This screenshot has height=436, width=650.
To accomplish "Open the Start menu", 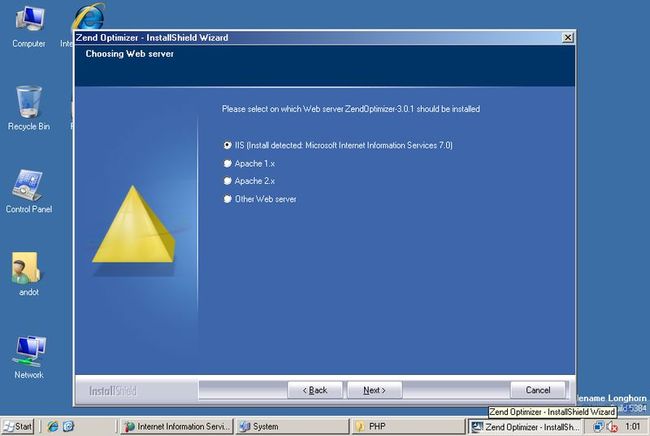I will [17, 426].
